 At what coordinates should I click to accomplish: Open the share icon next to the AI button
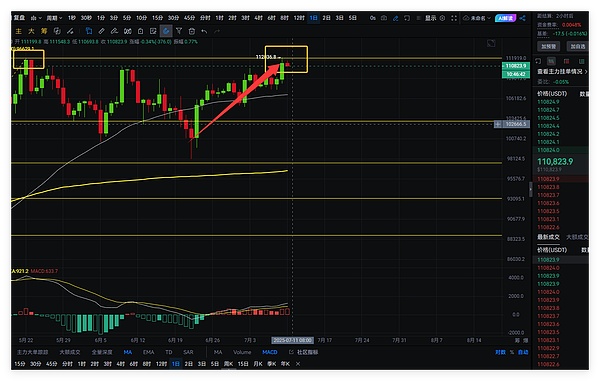(x=523, y=18)
